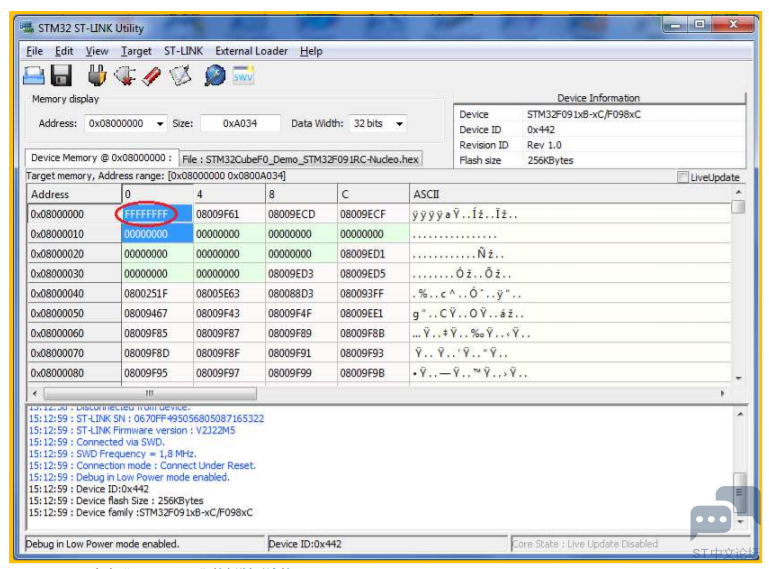Viewport: 769px width, 569px height.
Task: Click memory table vertical scrollbar up arrow
Action: [738, 192]
